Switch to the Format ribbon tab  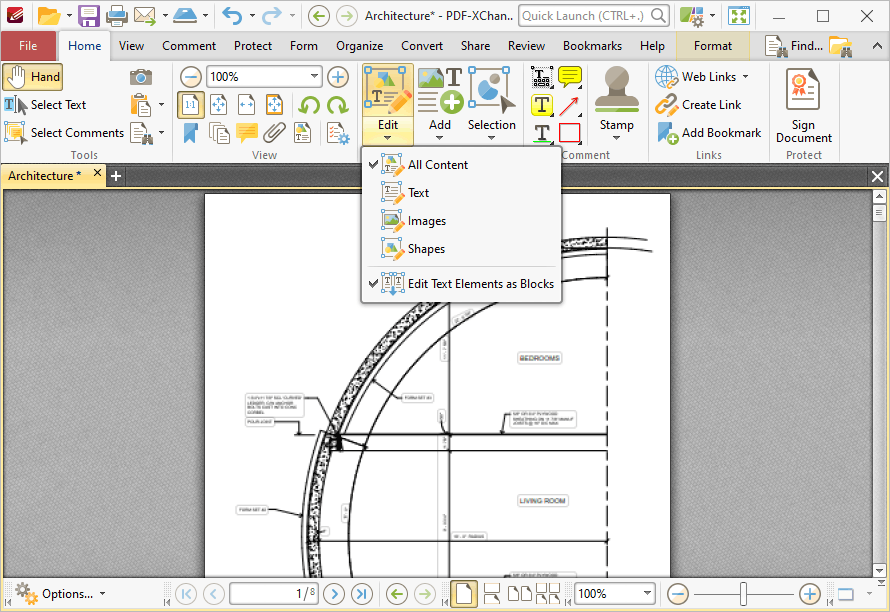(x=713, y=46)
